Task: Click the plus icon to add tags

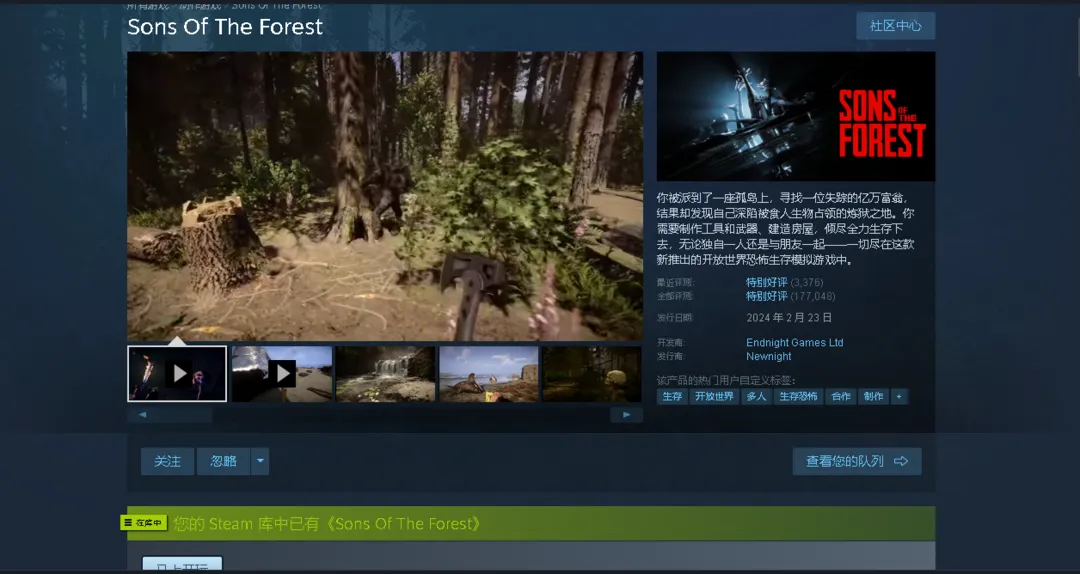Action: 899,397
